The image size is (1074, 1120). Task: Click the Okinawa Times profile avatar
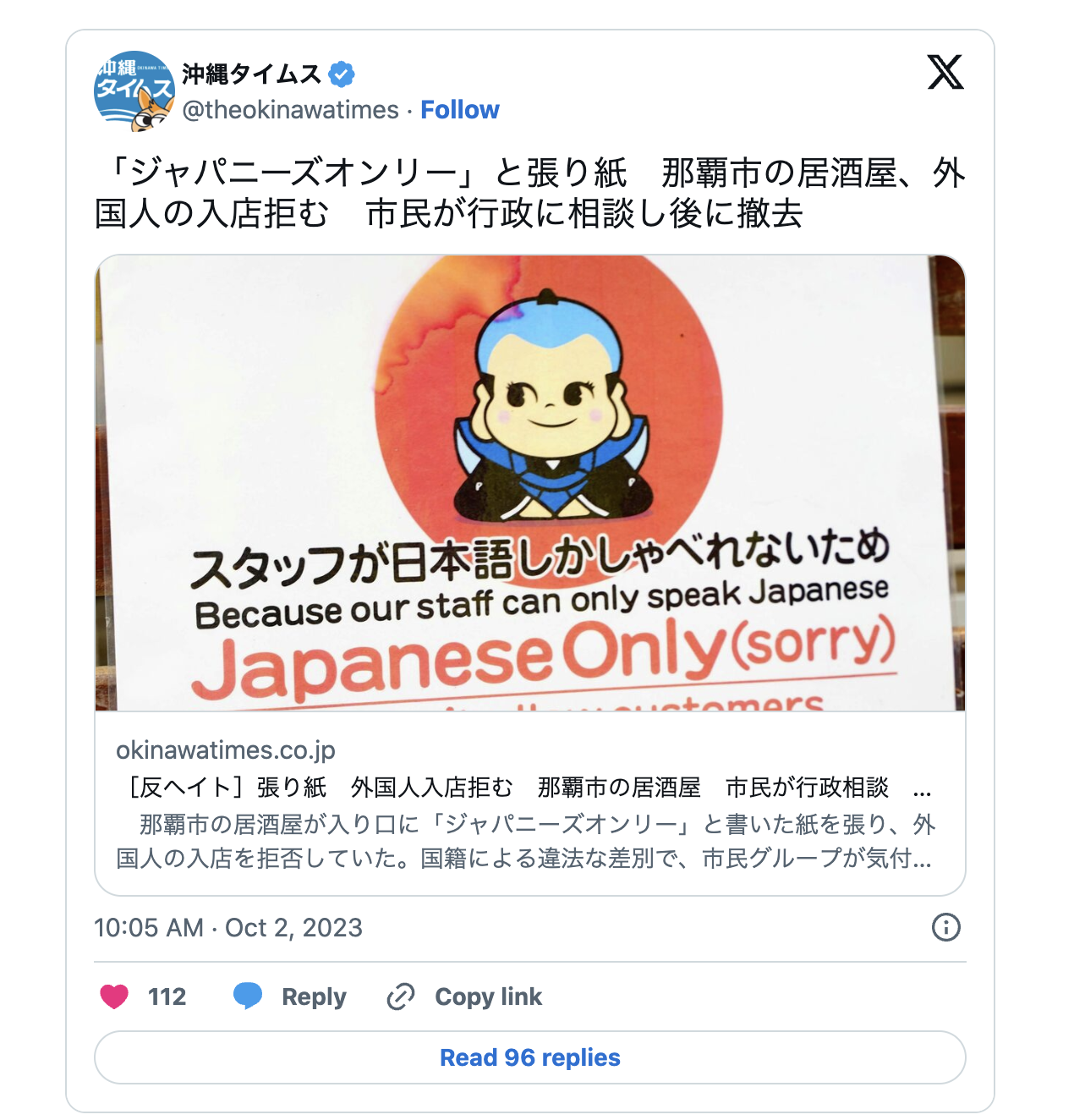pyautogui.click(x=134, y=91)
